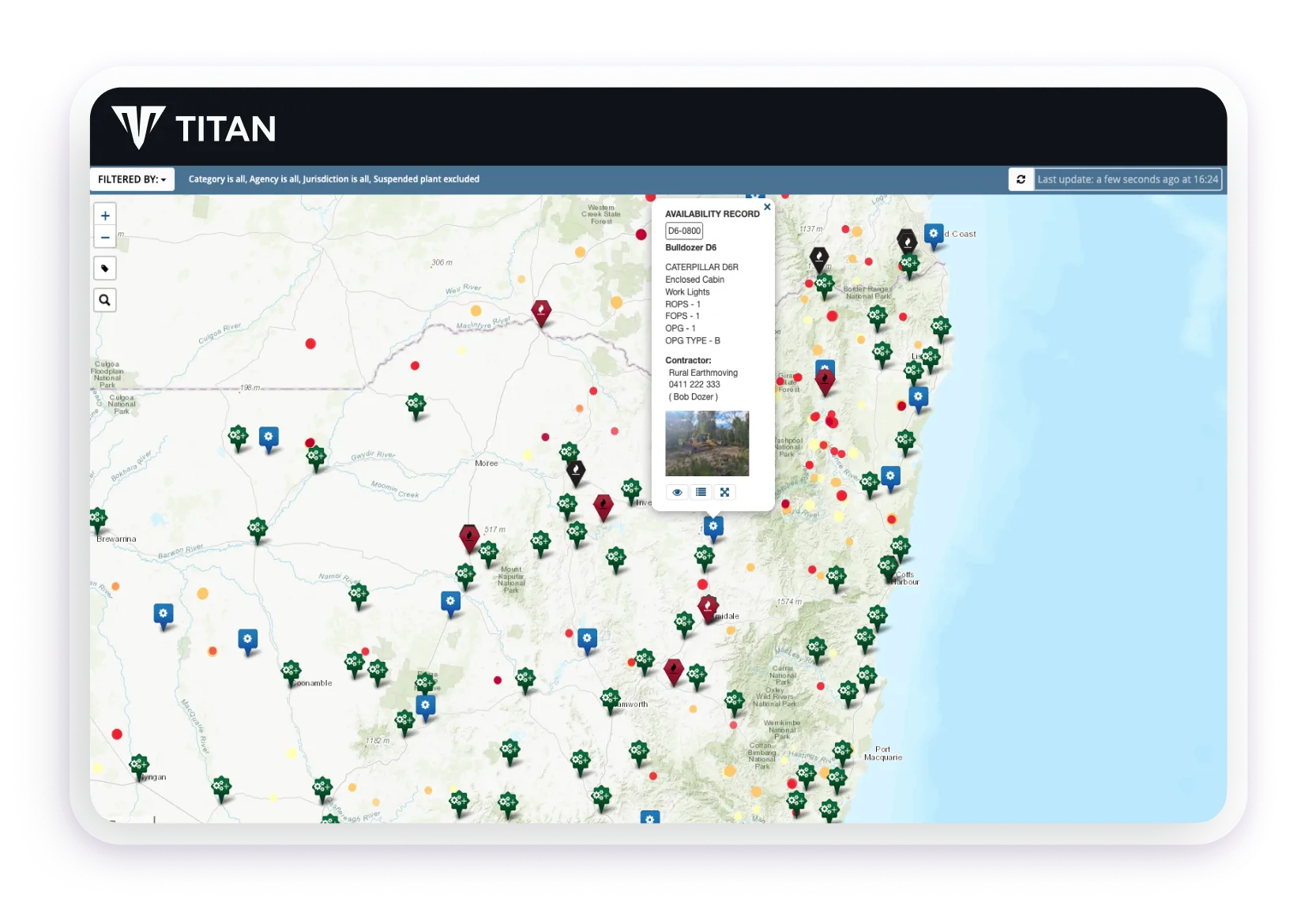1316x913 pixels.
Task: Click contractor name Rural Earthmoving
Action: coord(703,373)
